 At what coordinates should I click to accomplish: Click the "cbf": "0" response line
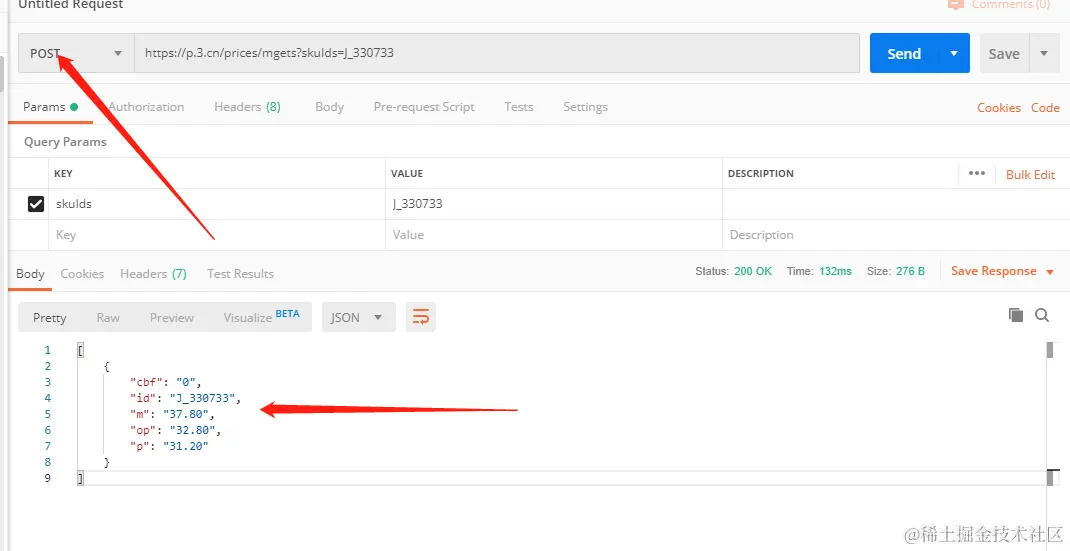(166, 382)
